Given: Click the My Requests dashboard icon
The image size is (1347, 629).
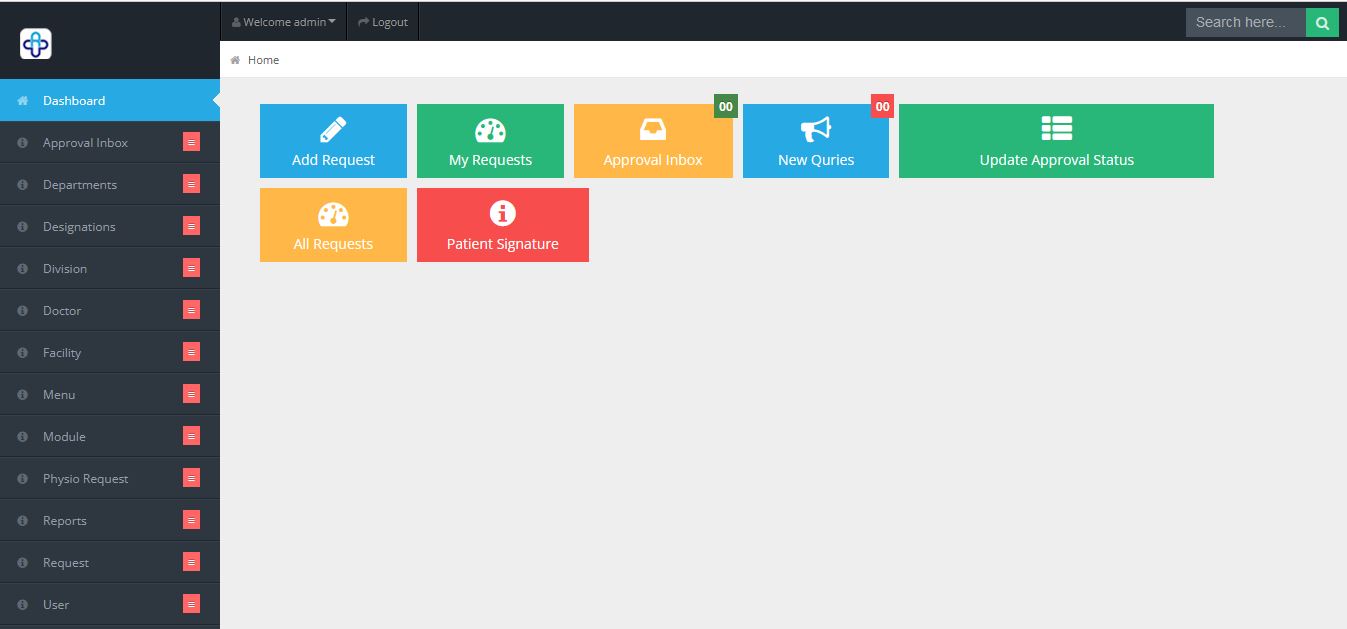Looking at the screenshot, I should 489,129.
